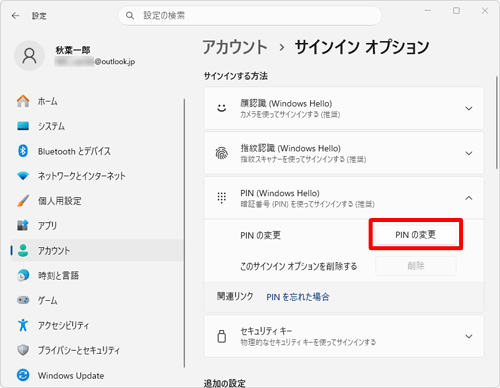This screenshot has height=388, width=500.
Task: Click the 関連リンク label
Action: coord(235,296)
